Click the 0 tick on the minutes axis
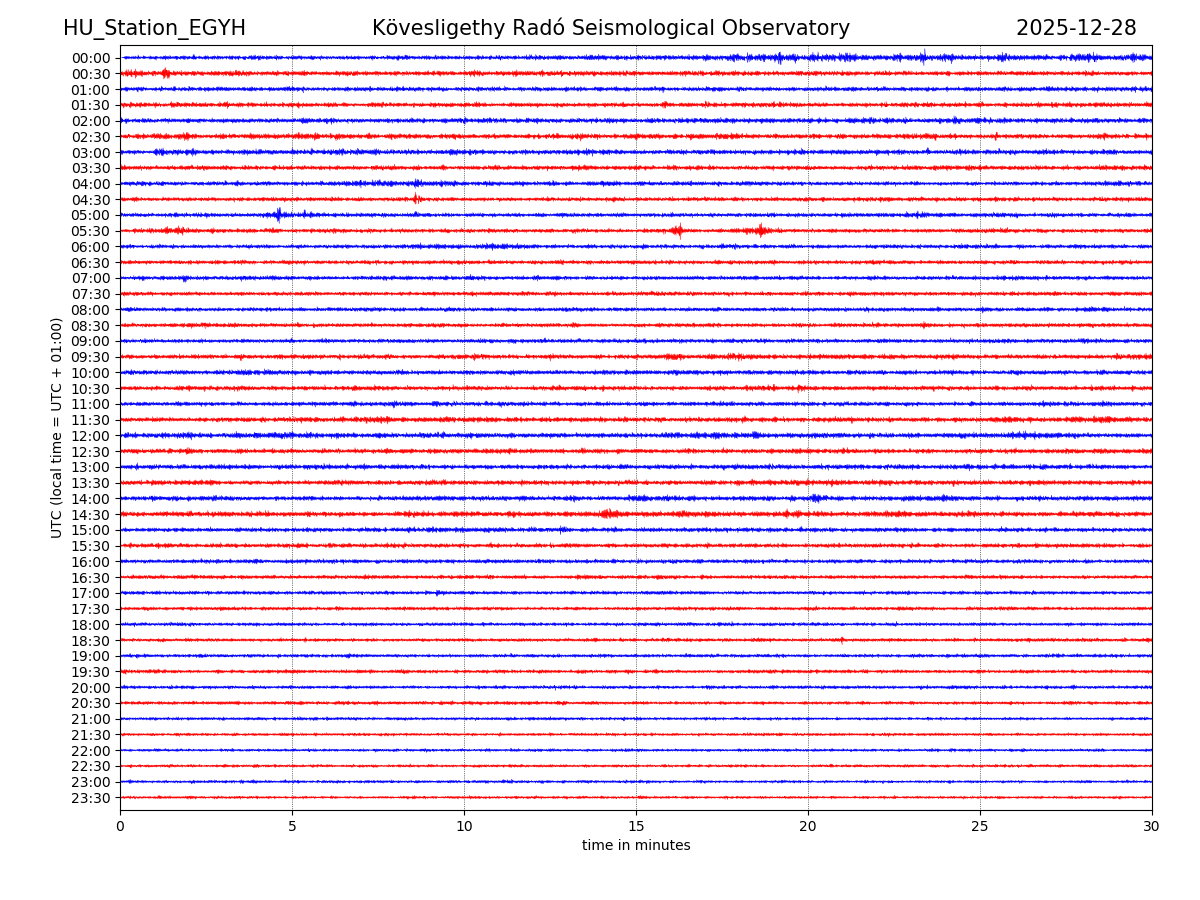This screenshot has width=1200, height=900. click(120, 827)
